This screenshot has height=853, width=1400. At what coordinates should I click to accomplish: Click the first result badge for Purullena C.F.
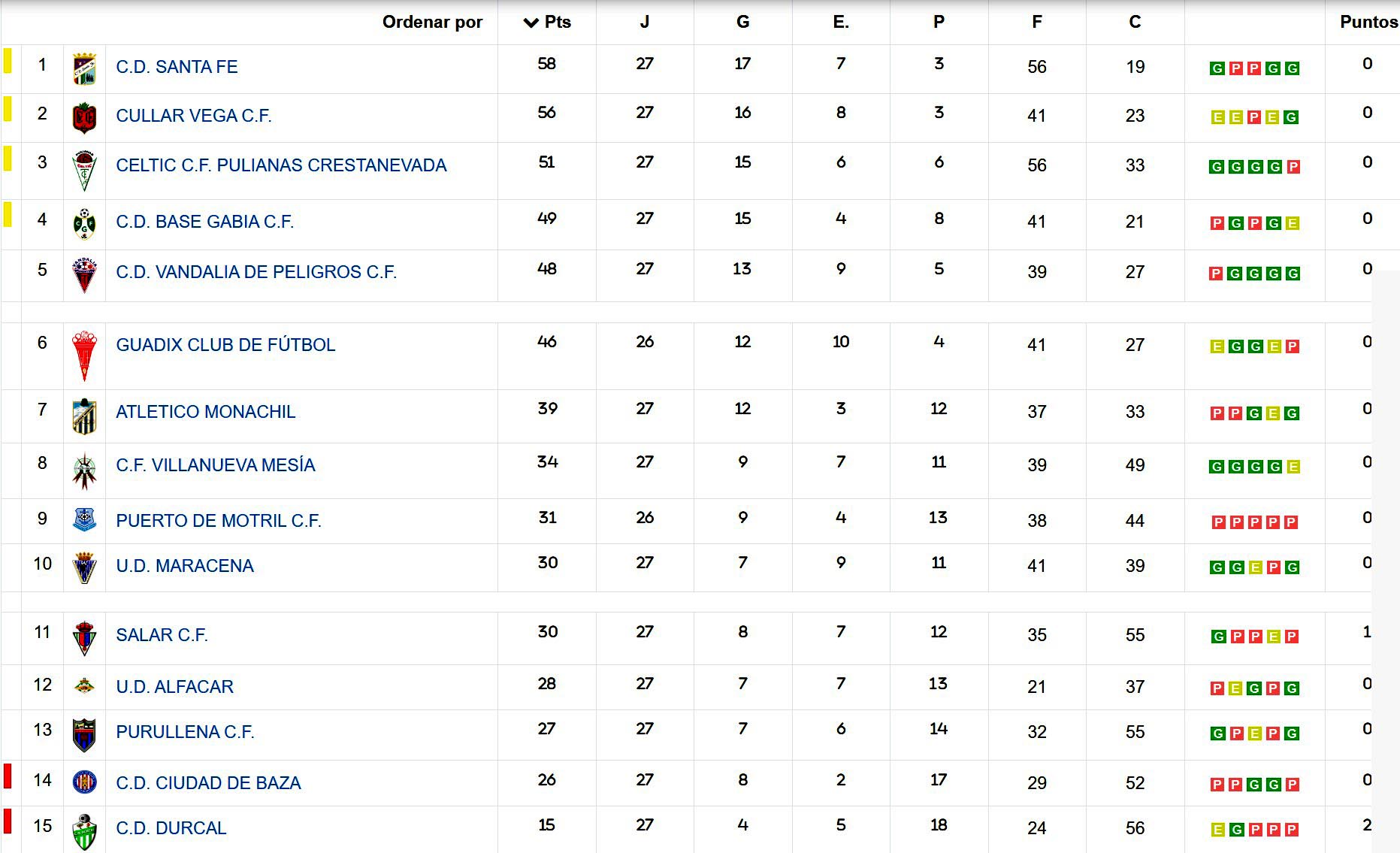[1217, 734]
